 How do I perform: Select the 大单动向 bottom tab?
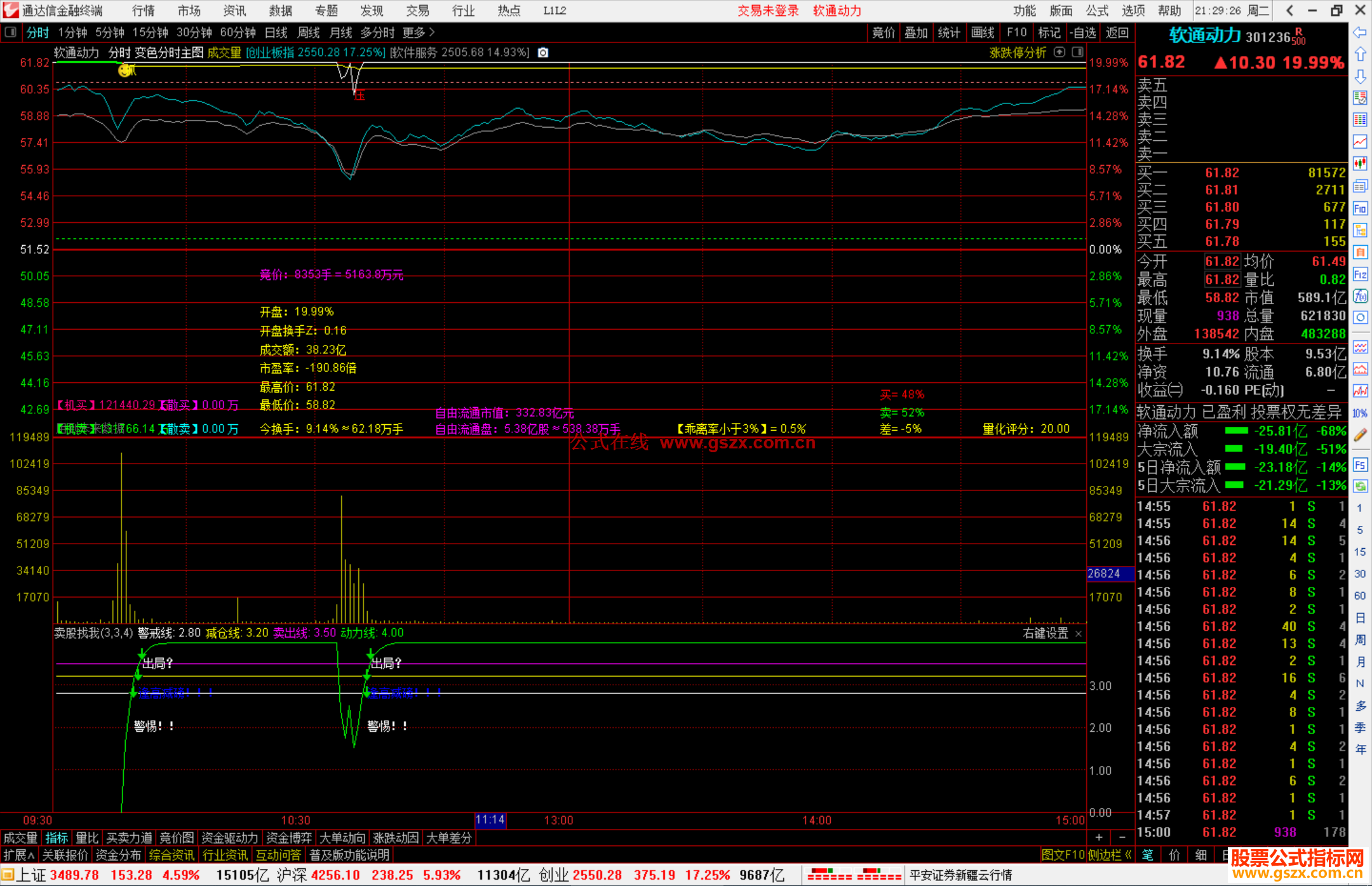tap(343, 838)
